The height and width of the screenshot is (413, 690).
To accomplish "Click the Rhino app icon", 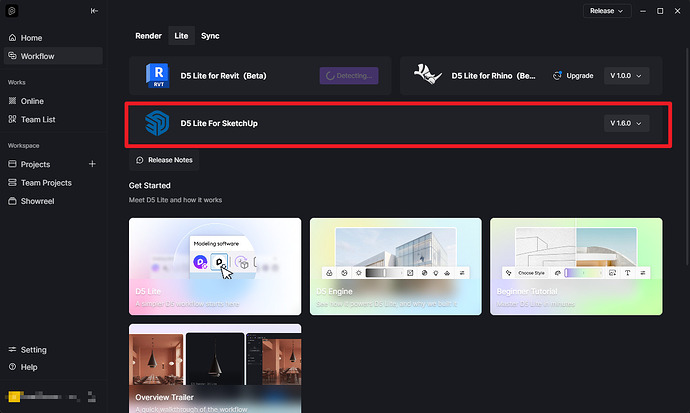I will click(x=428, y=74).
